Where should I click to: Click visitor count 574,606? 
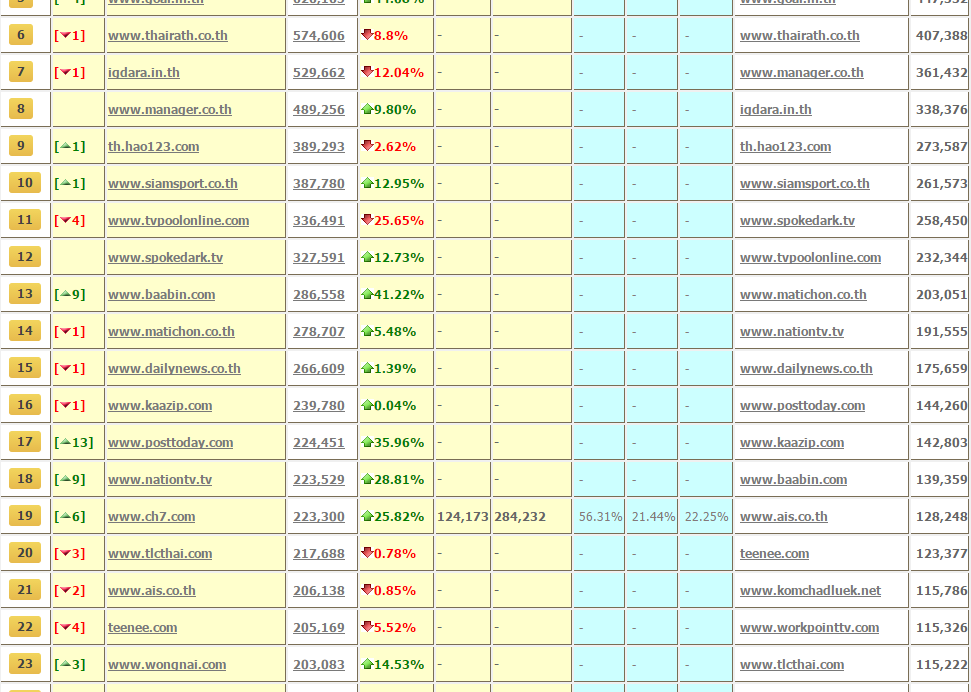click(318, 36)
